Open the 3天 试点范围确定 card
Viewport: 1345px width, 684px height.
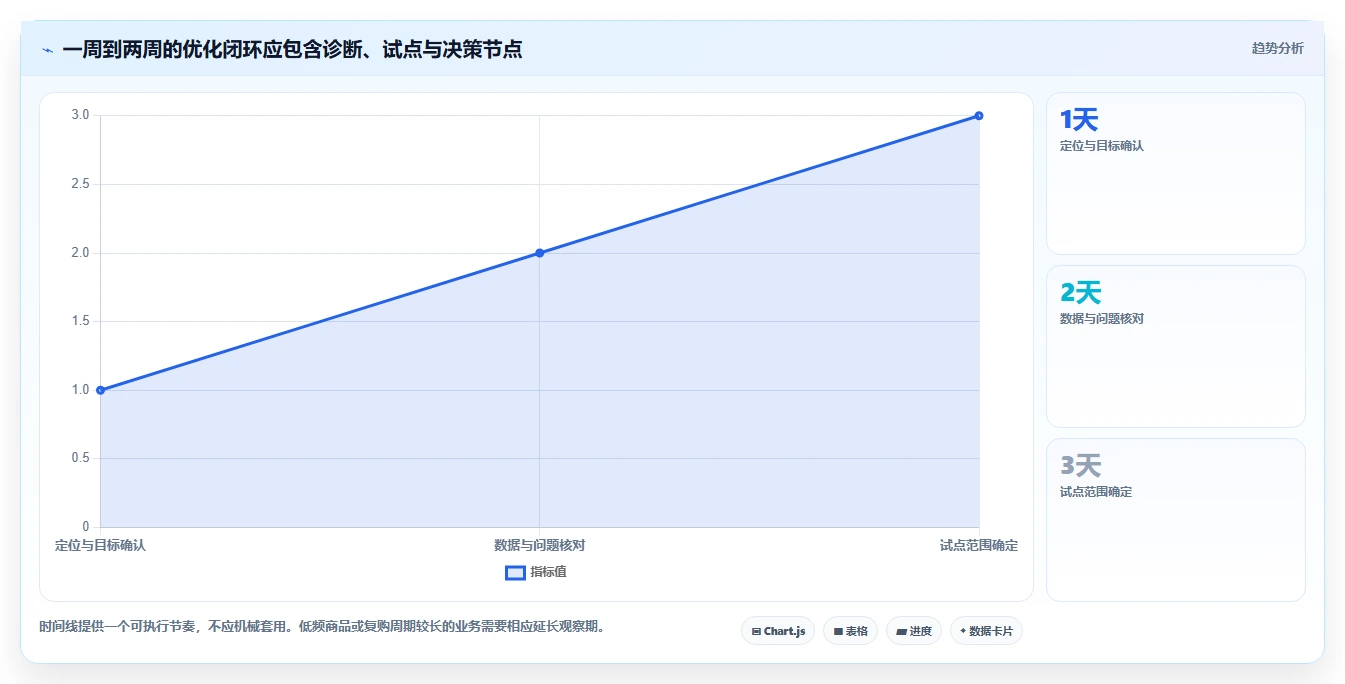1176,520
